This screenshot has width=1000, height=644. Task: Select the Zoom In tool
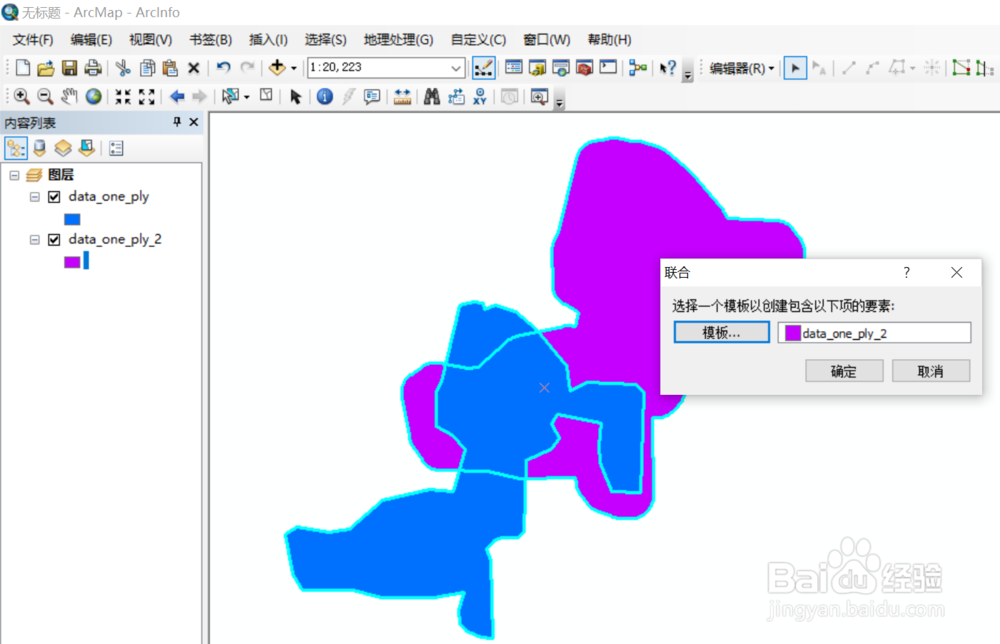click(x=22, y=97)
